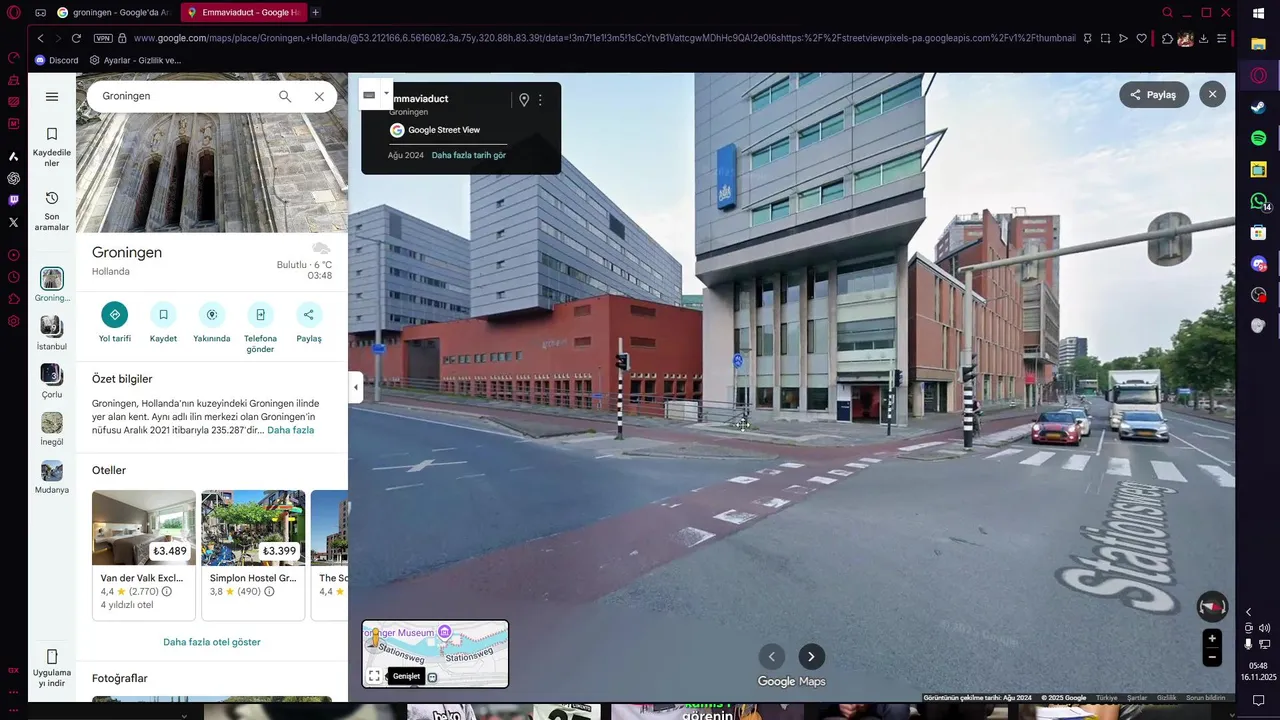
Task: Open the Windows Start button
Action: coord(1258,13)
